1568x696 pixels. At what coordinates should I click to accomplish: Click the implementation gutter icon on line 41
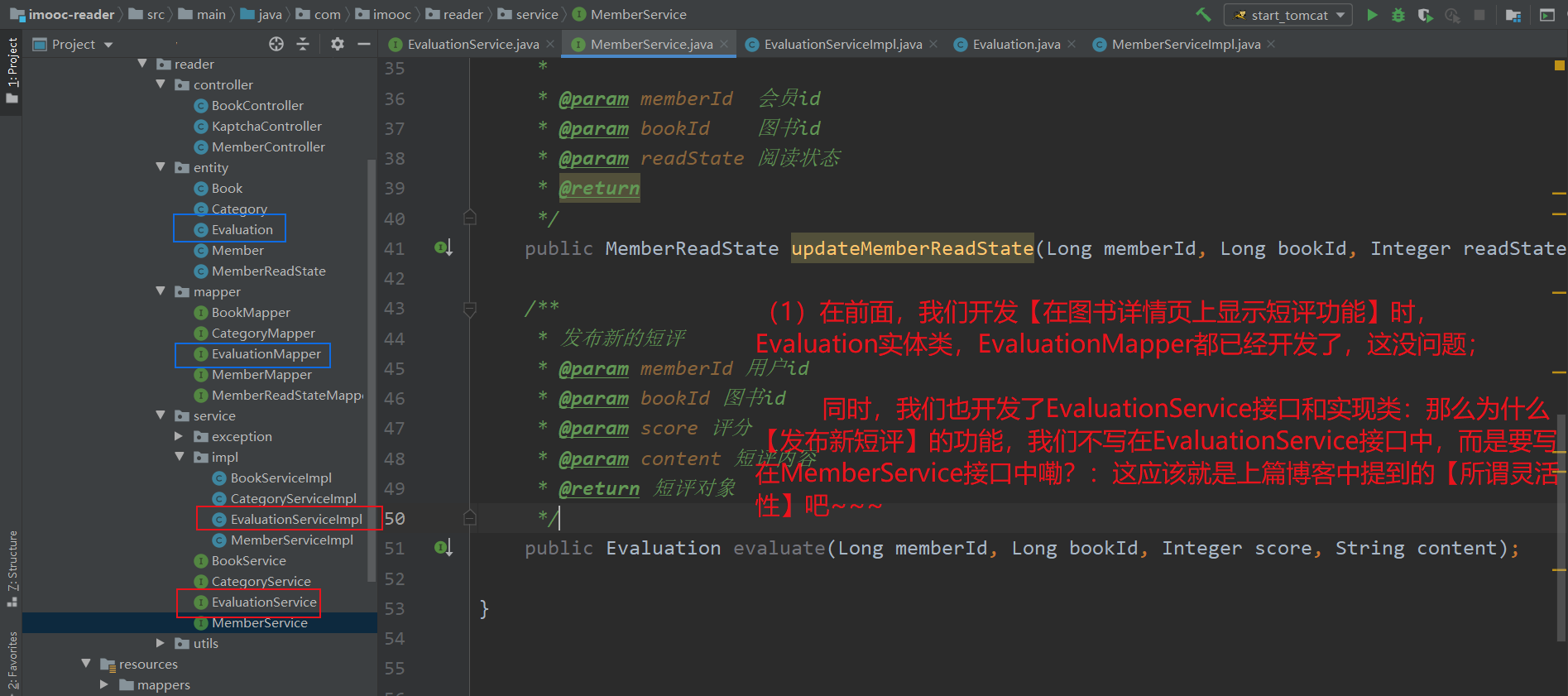(x=444, y=247)
